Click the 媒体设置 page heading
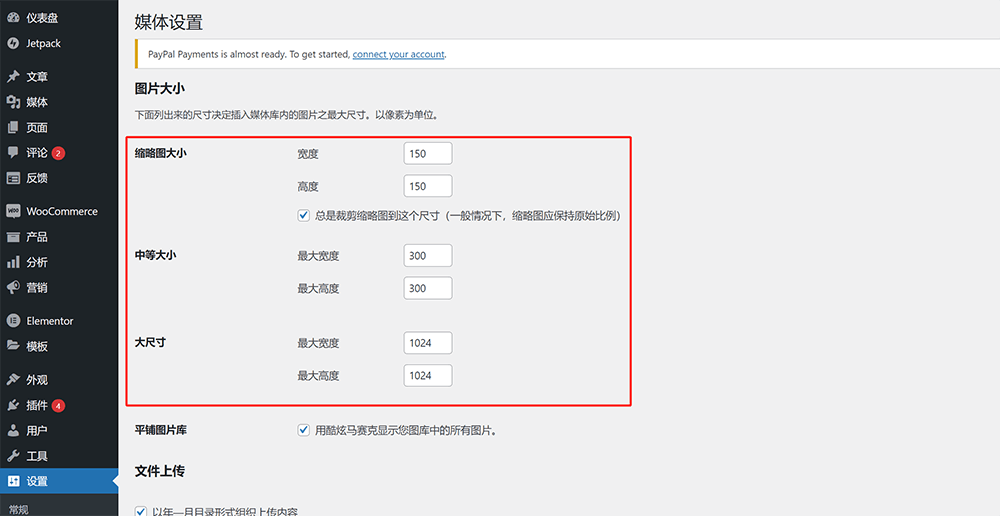1000x516 pixels. pos(168,22)
